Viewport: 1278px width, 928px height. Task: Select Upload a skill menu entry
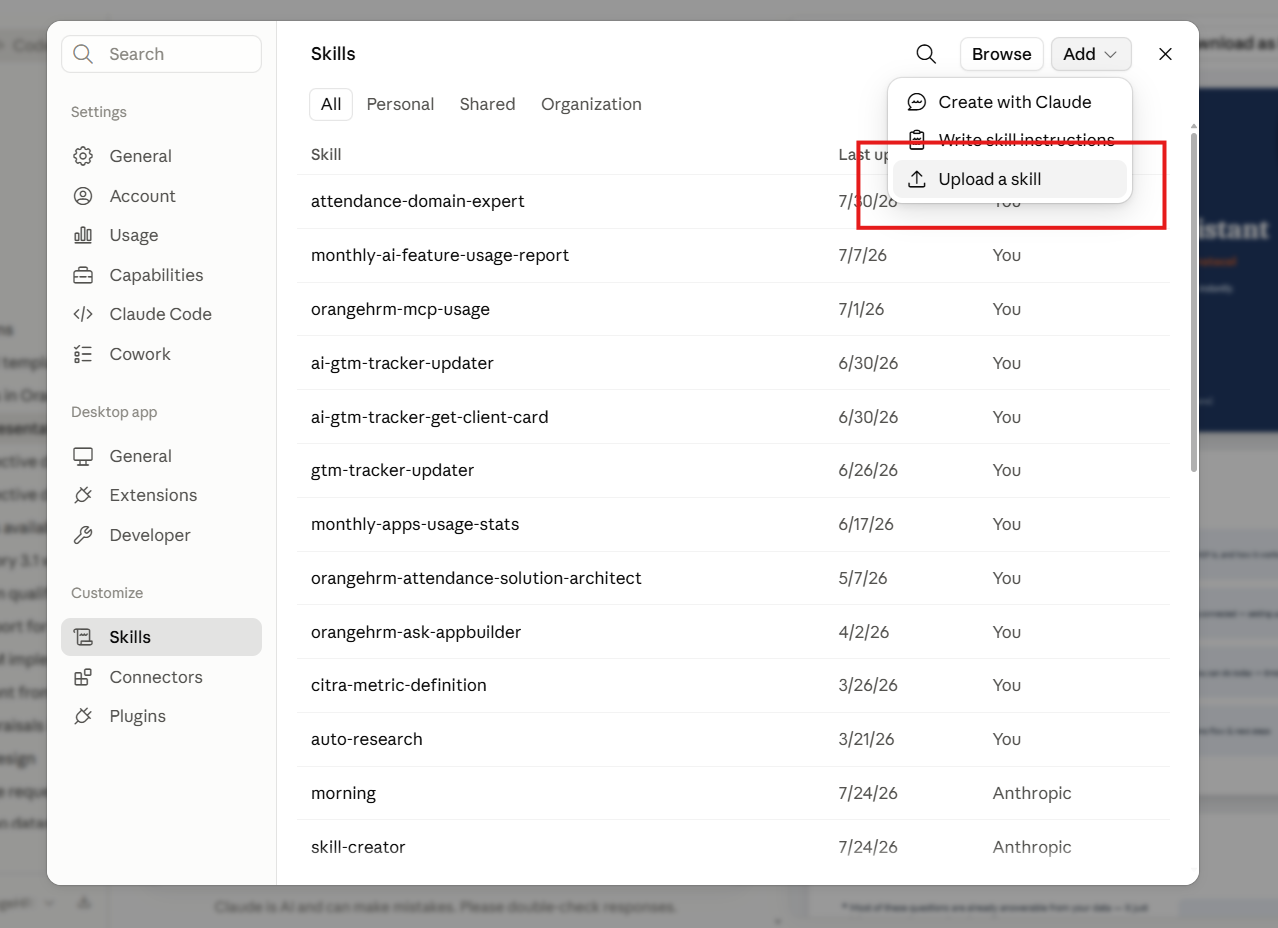(1010, 179)
